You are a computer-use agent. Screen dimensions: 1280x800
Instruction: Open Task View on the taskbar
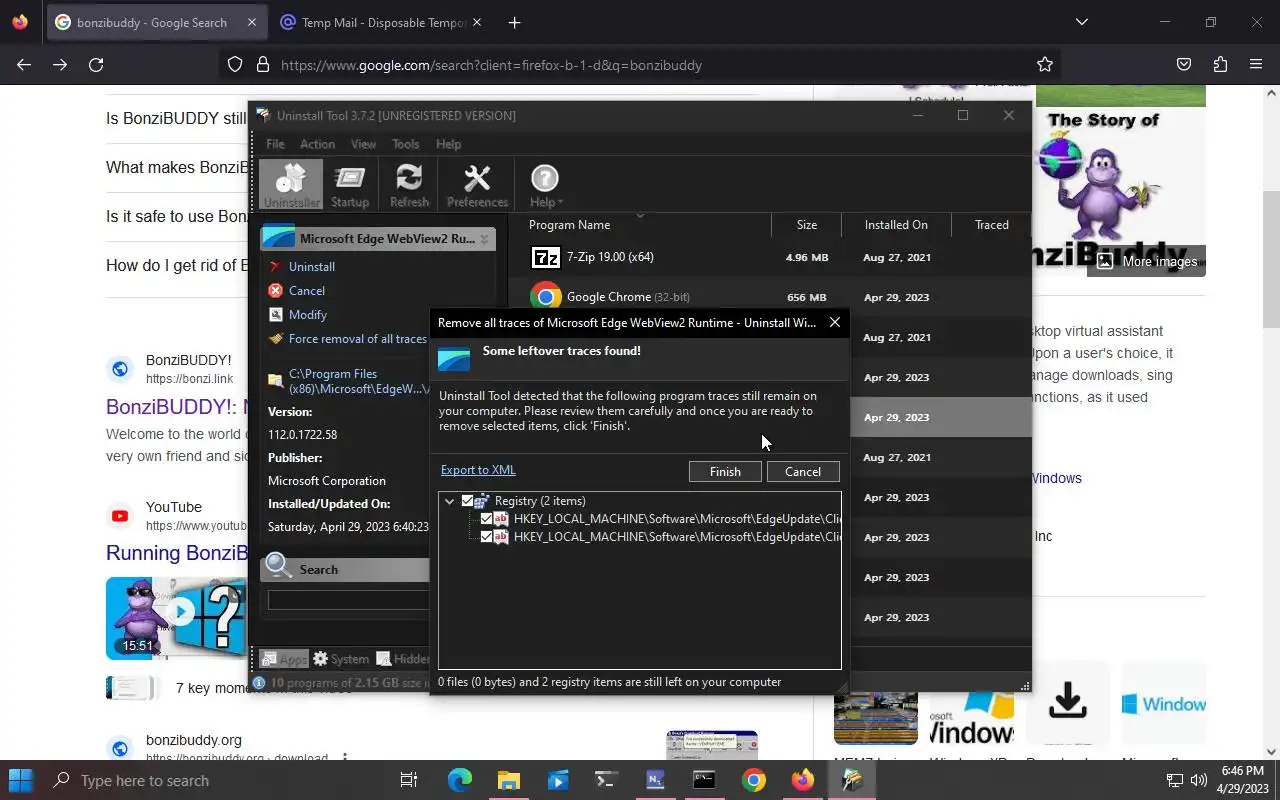pyautogui.click(x=408, y=780)
